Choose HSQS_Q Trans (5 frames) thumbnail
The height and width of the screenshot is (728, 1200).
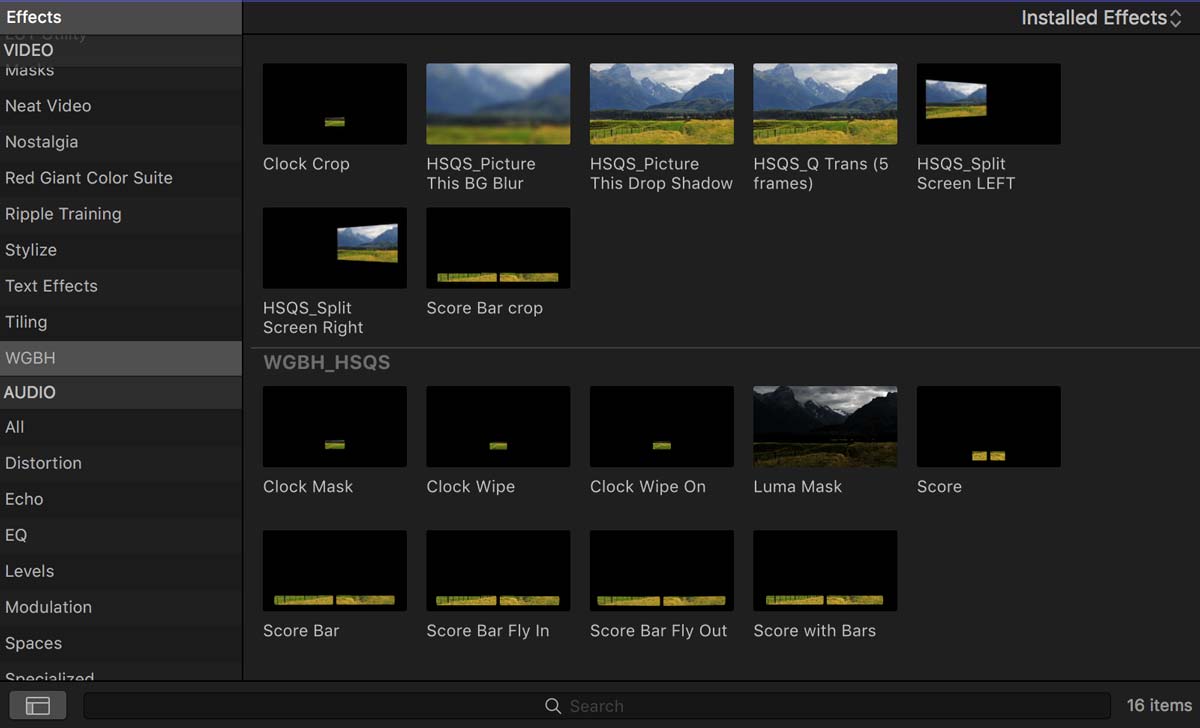click(825, 104)
